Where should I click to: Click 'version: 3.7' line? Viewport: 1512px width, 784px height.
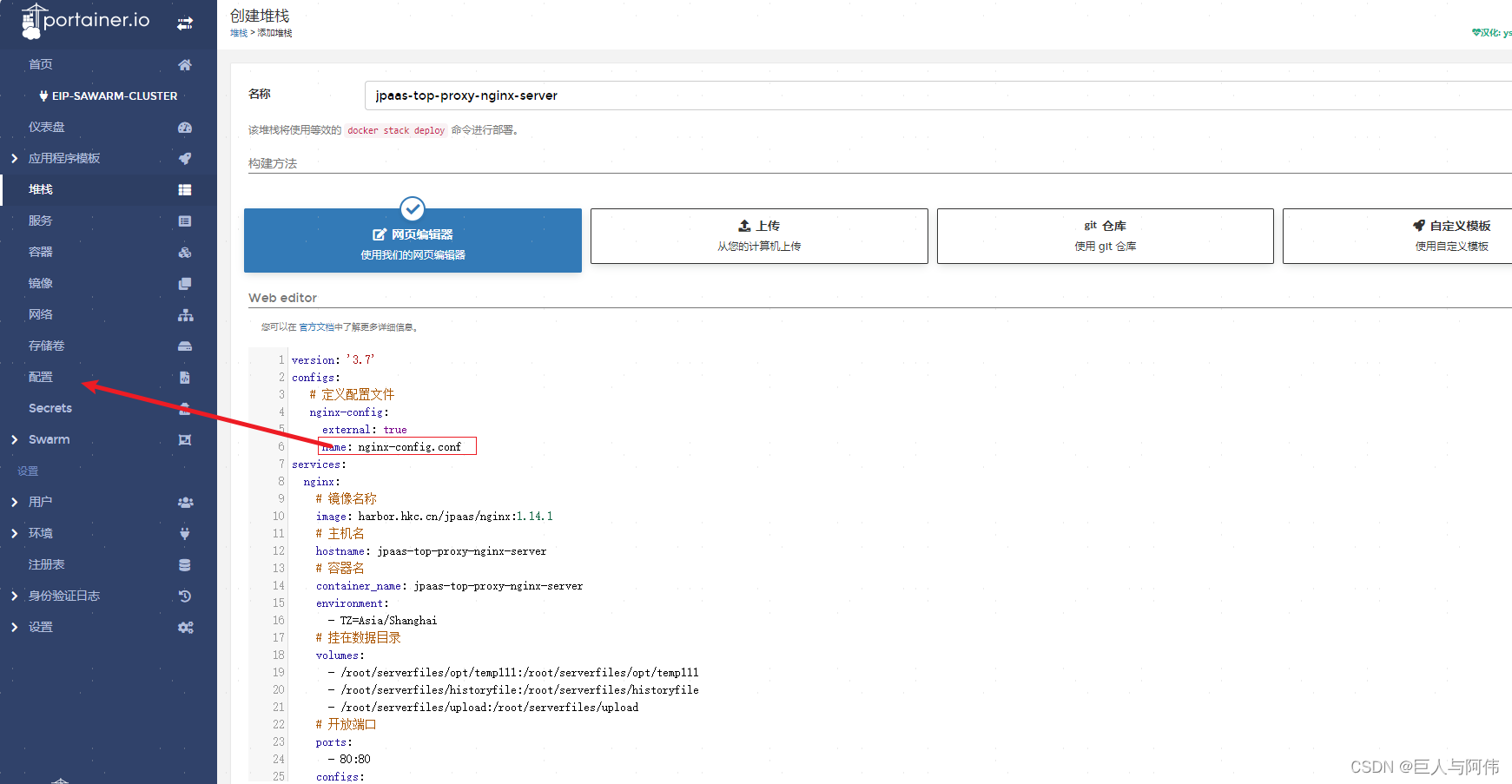point(333,360)
